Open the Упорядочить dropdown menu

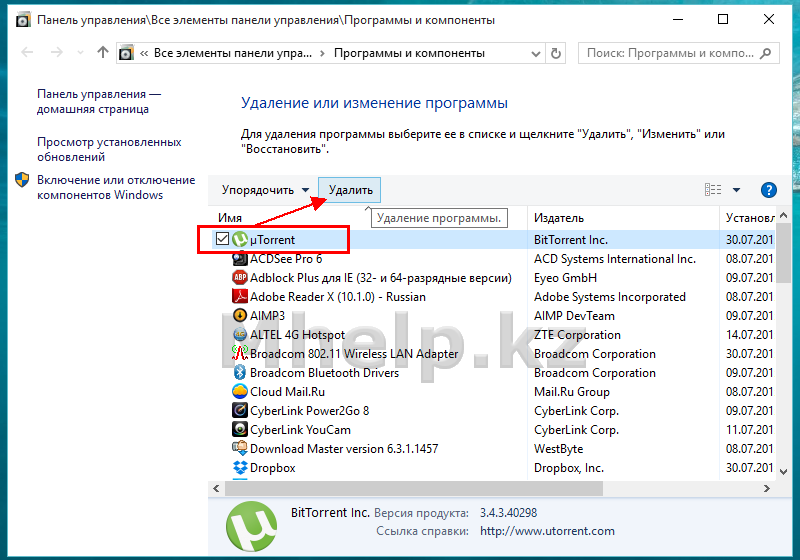266,190
